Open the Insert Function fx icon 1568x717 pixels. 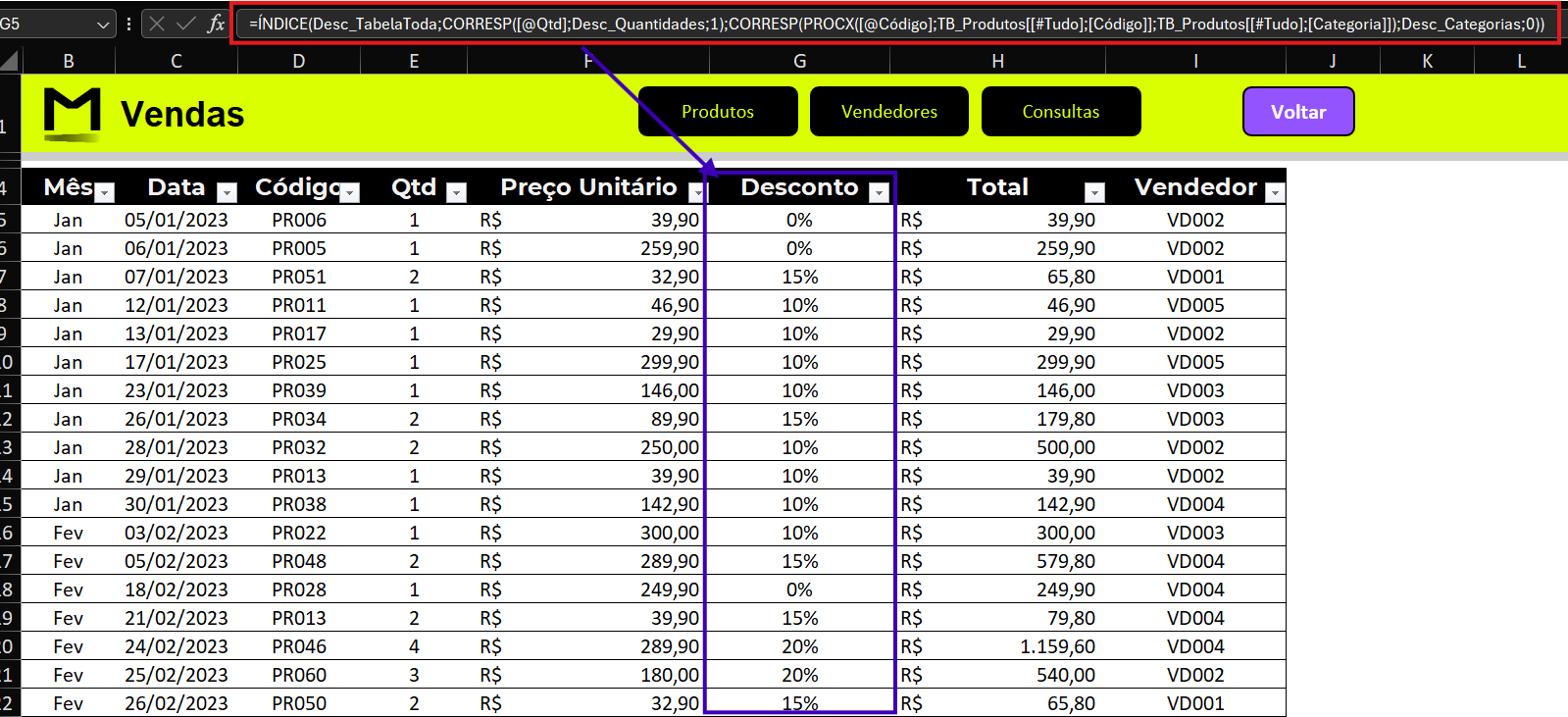click(216, 24)
